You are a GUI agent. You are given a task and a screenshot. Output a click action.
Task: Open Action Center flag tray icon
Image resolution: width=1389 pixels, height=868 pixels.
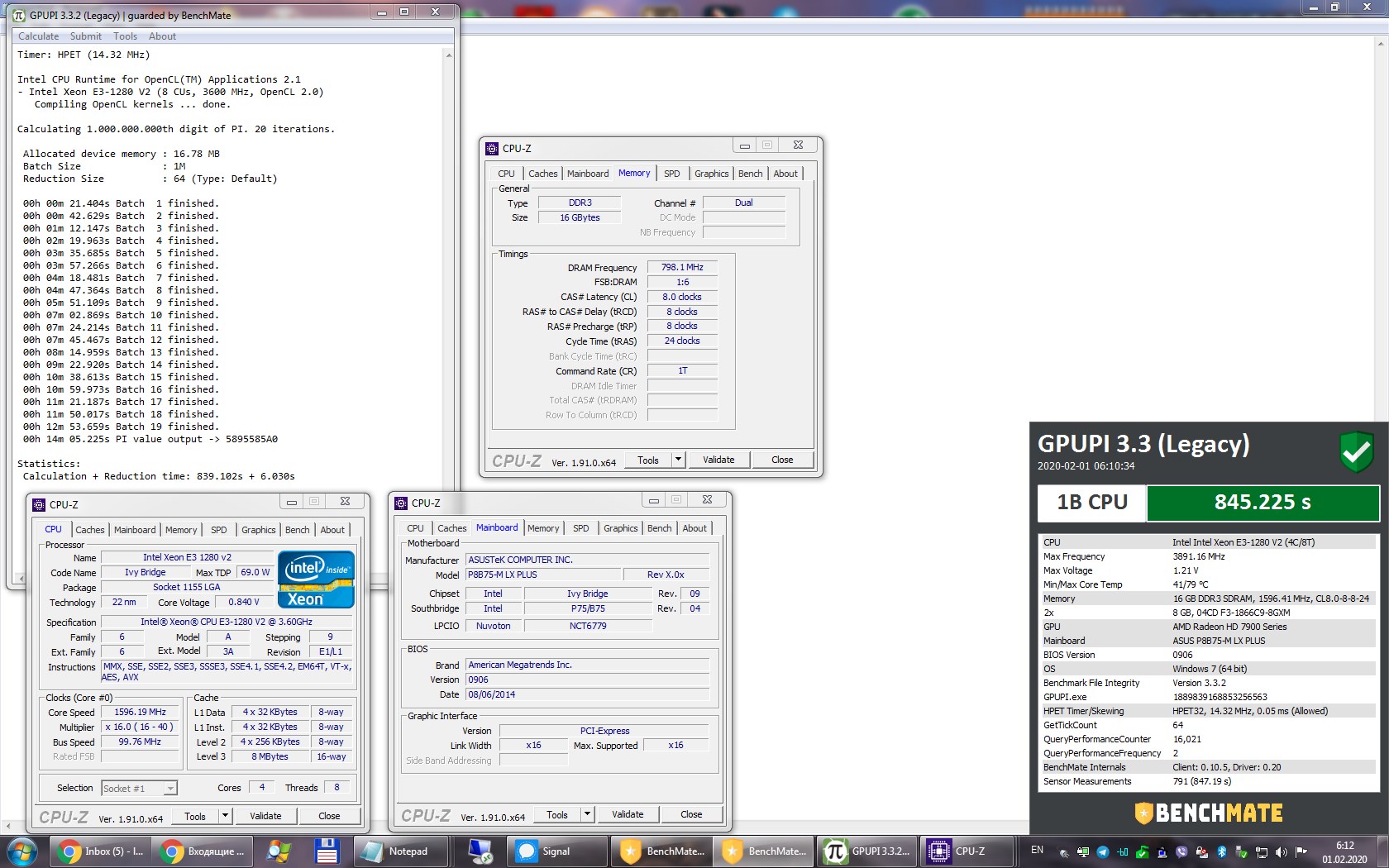pyautogui.click(x=1301, y=851)
